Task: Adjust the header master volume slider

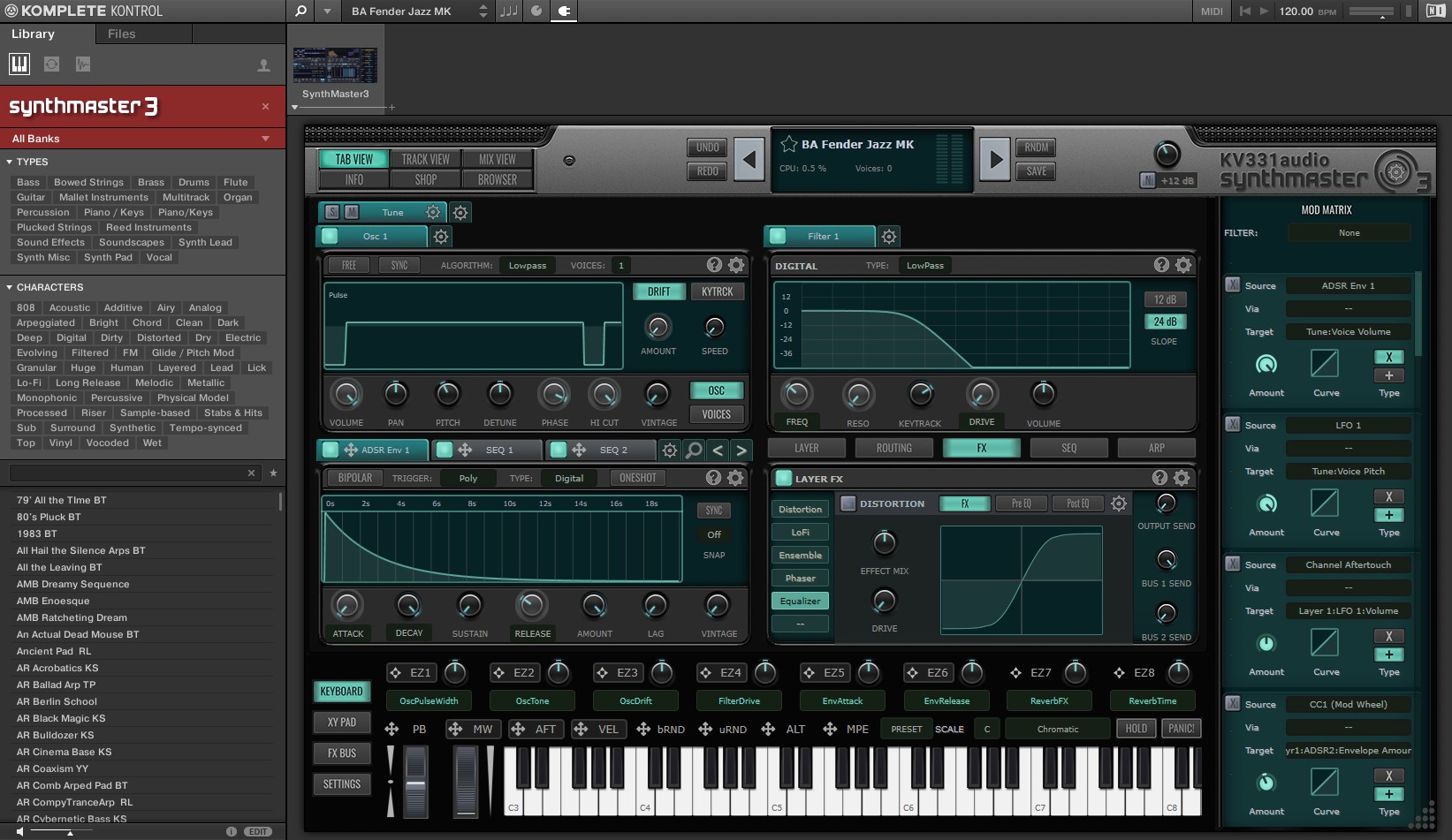Action: (1372, 11)
